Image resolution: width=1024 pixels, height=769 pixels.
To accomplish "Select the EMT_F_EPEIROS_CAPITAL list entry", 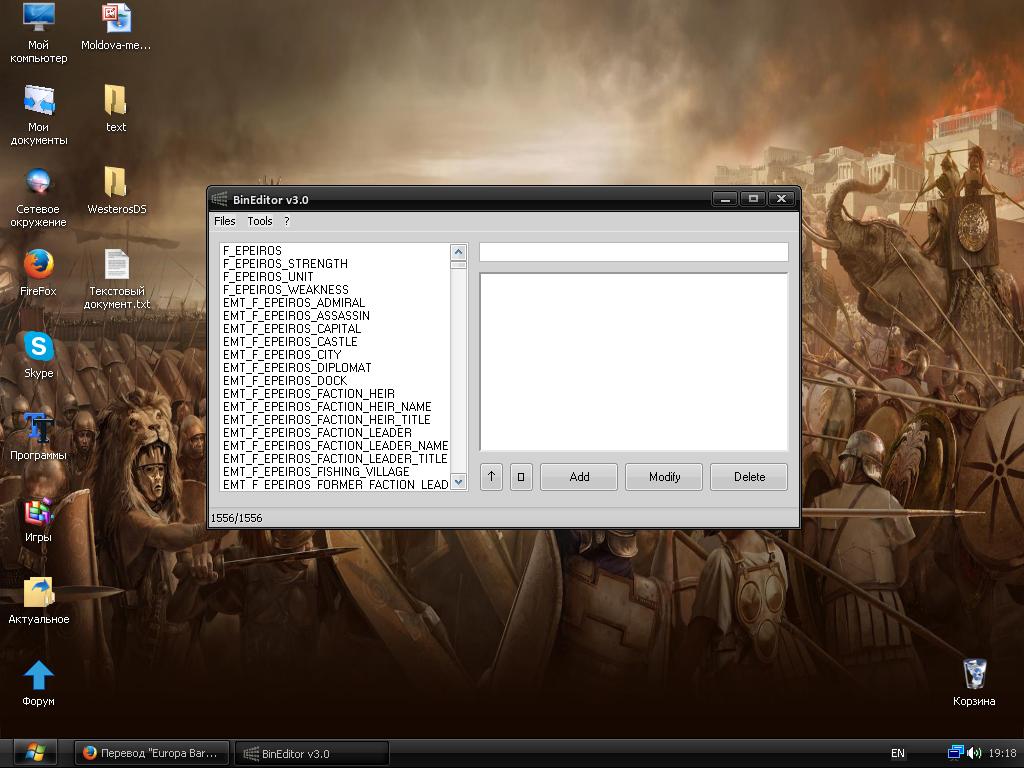I will tap(292, 329).
